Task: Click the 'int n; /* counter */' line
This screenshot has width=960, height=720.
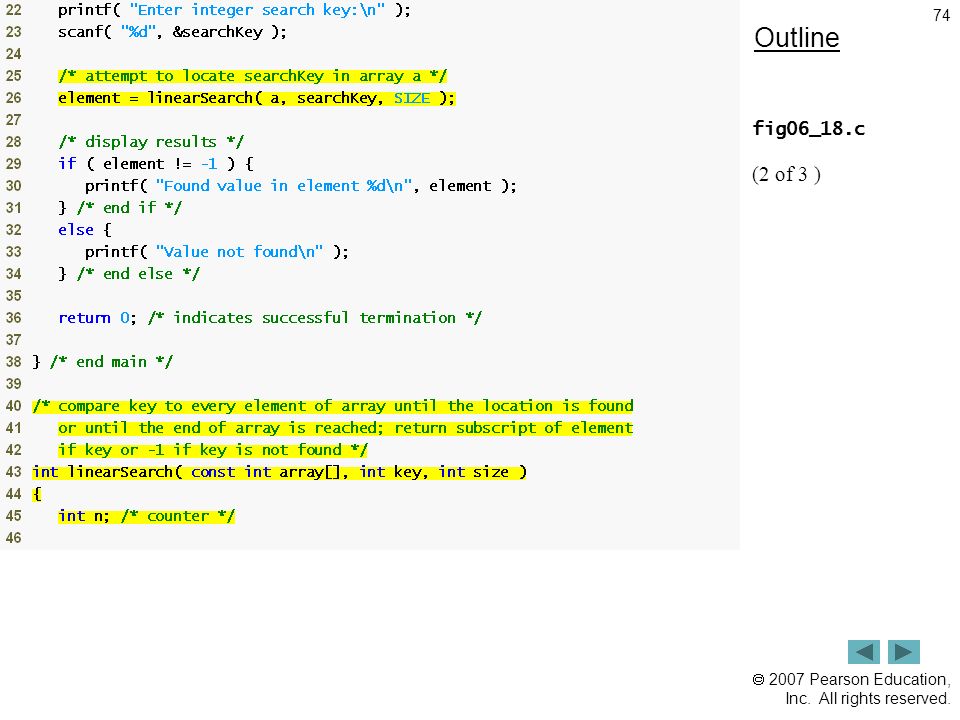Action: click(146, 516)
